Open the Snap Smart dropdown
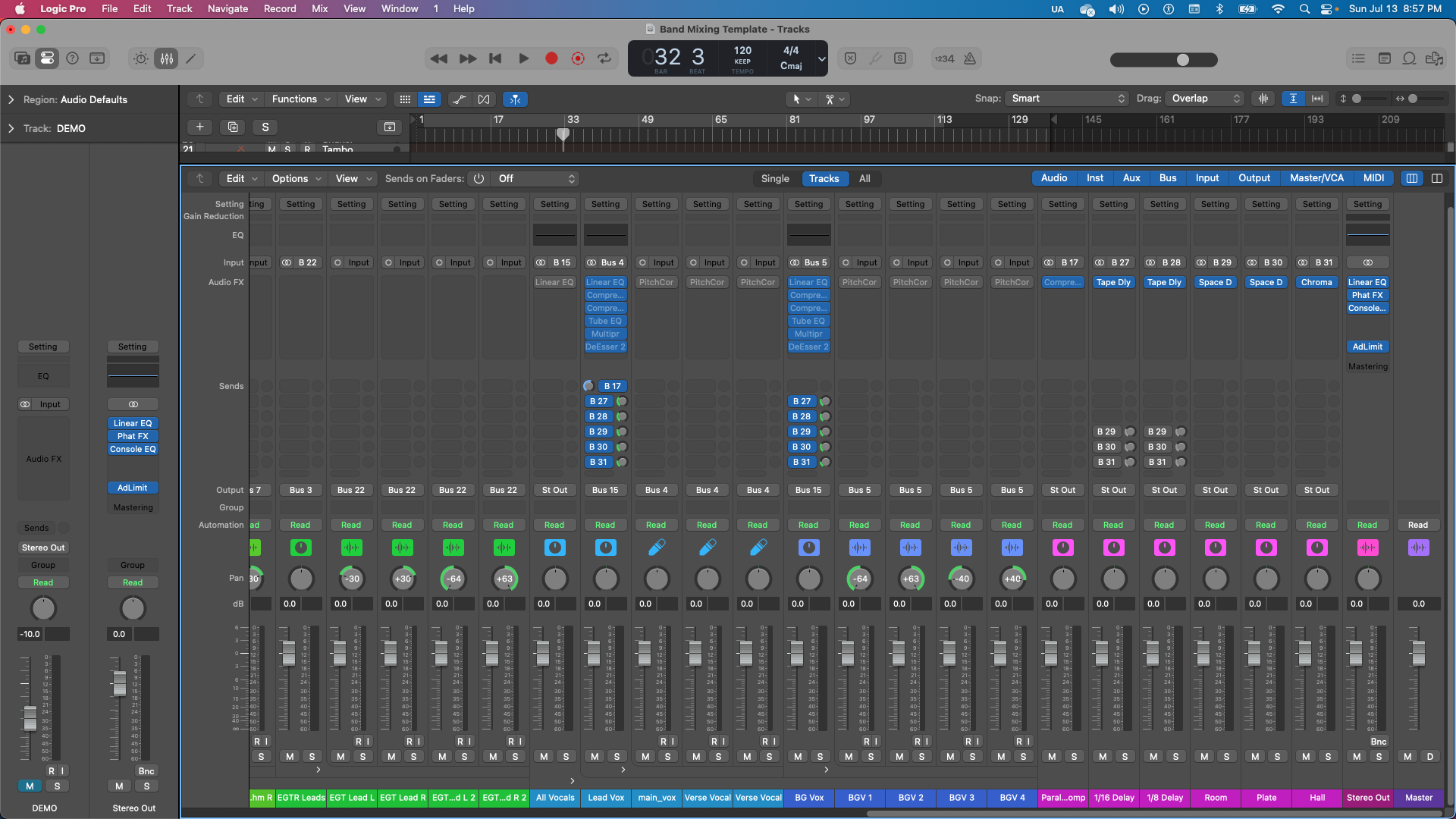The image size is (1456, 819). 1067,99
